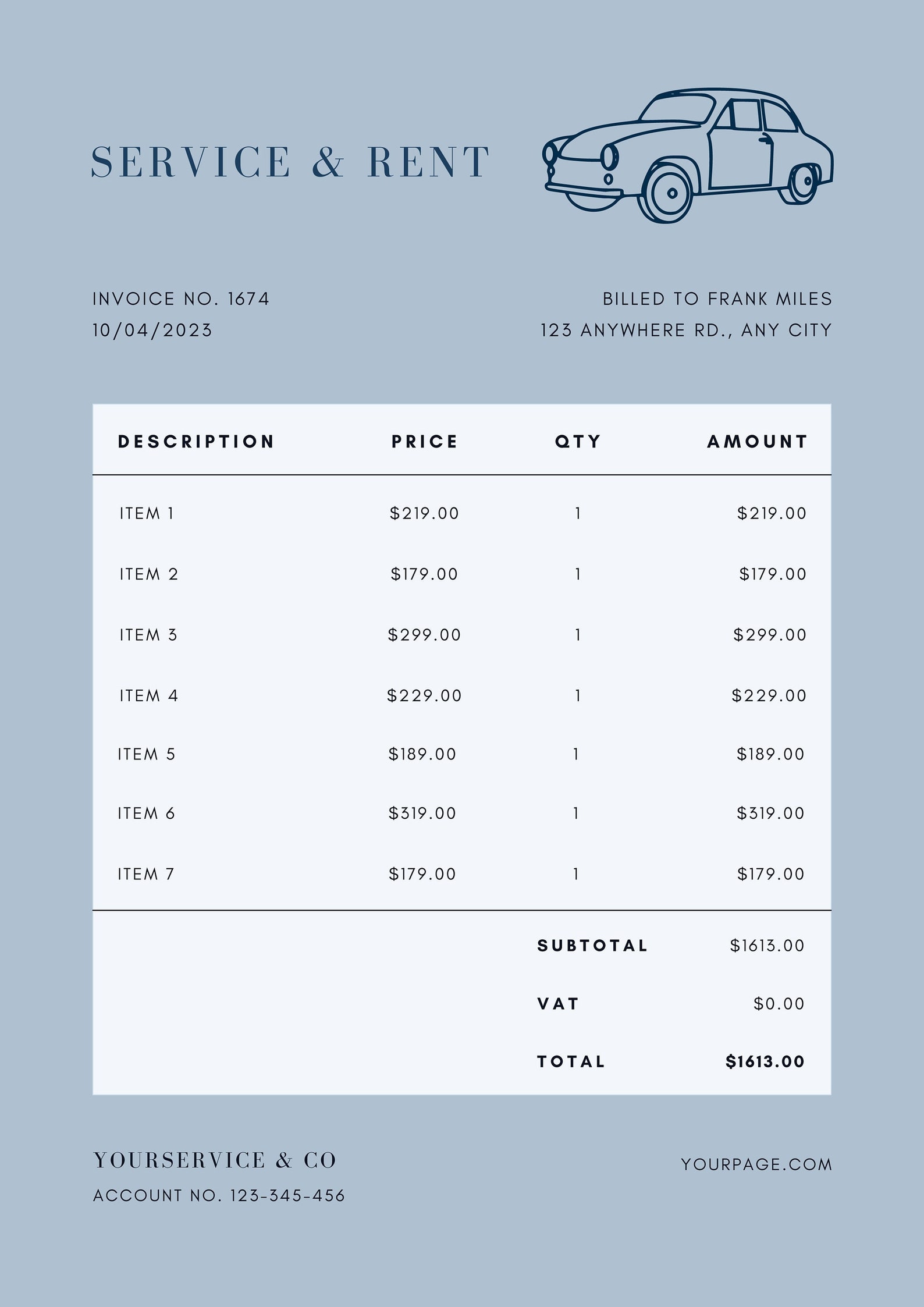
Task: Select the 123 Anywhere Rd. address
Action: pyautogui.click(x=686, y=331)
